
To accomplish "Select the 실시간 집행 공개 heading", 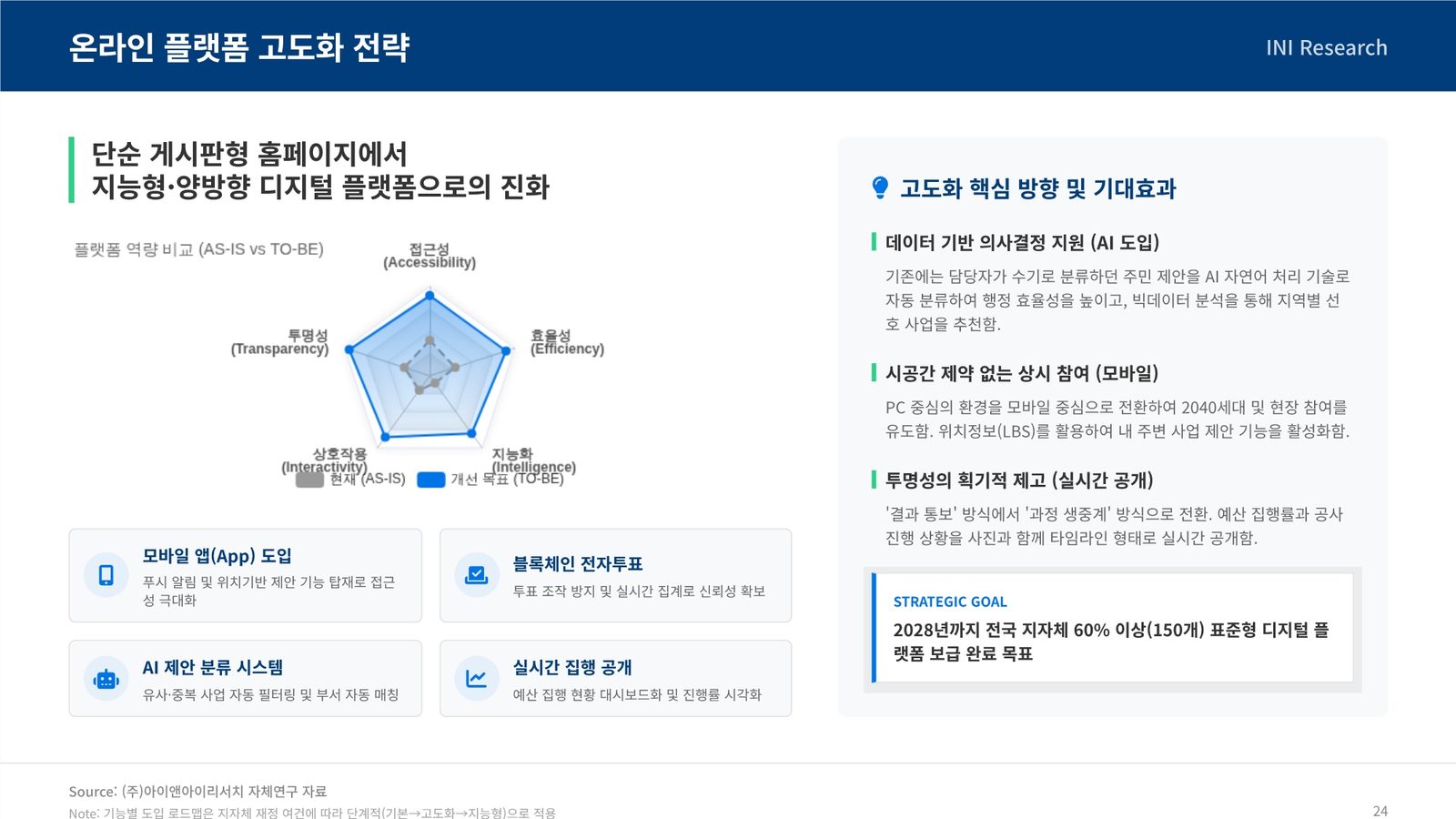I will (572, 667).
